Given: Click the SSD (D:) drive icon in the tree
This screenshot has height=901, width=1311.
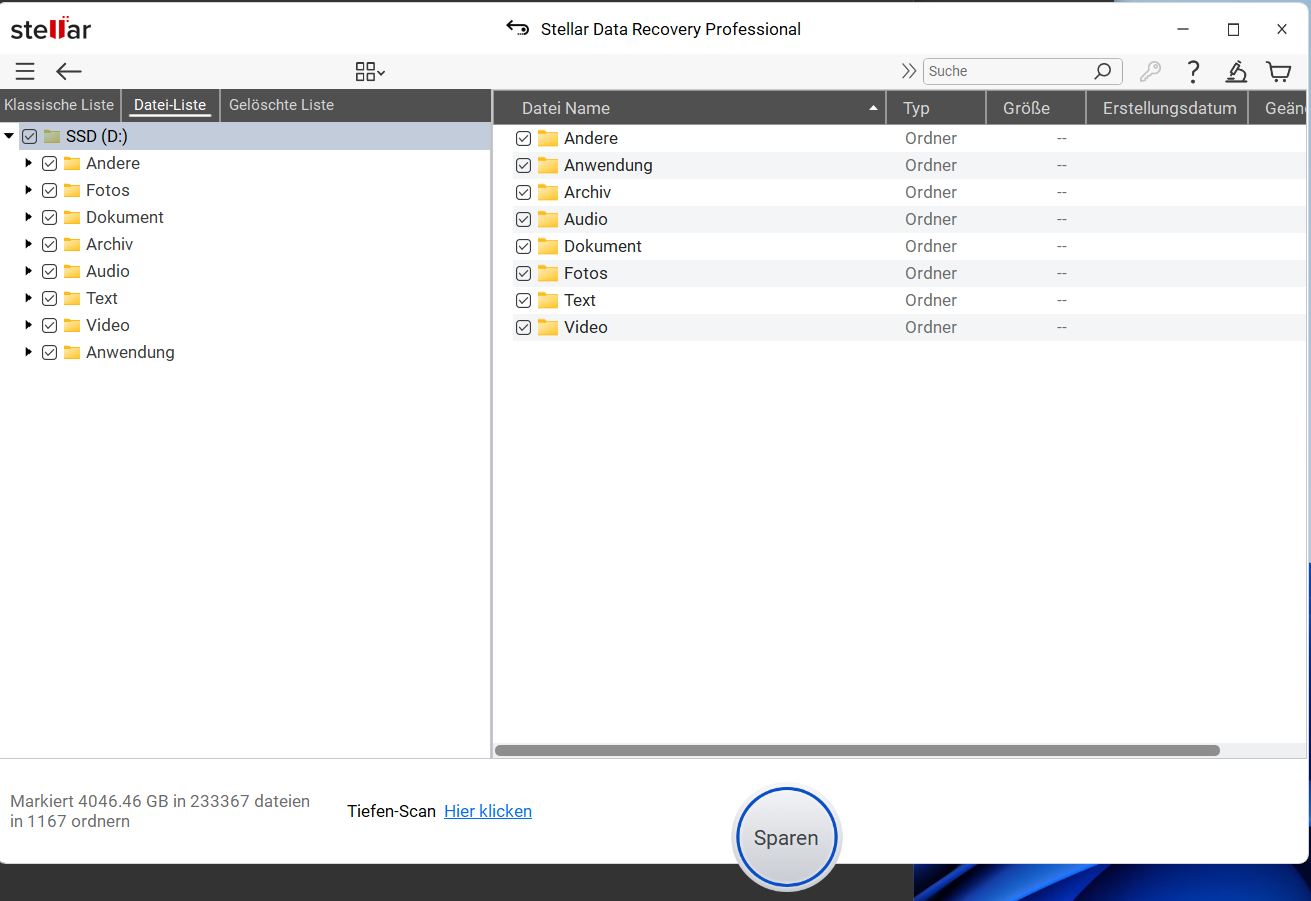Looking at the screenshot, I should click(52, 136).
